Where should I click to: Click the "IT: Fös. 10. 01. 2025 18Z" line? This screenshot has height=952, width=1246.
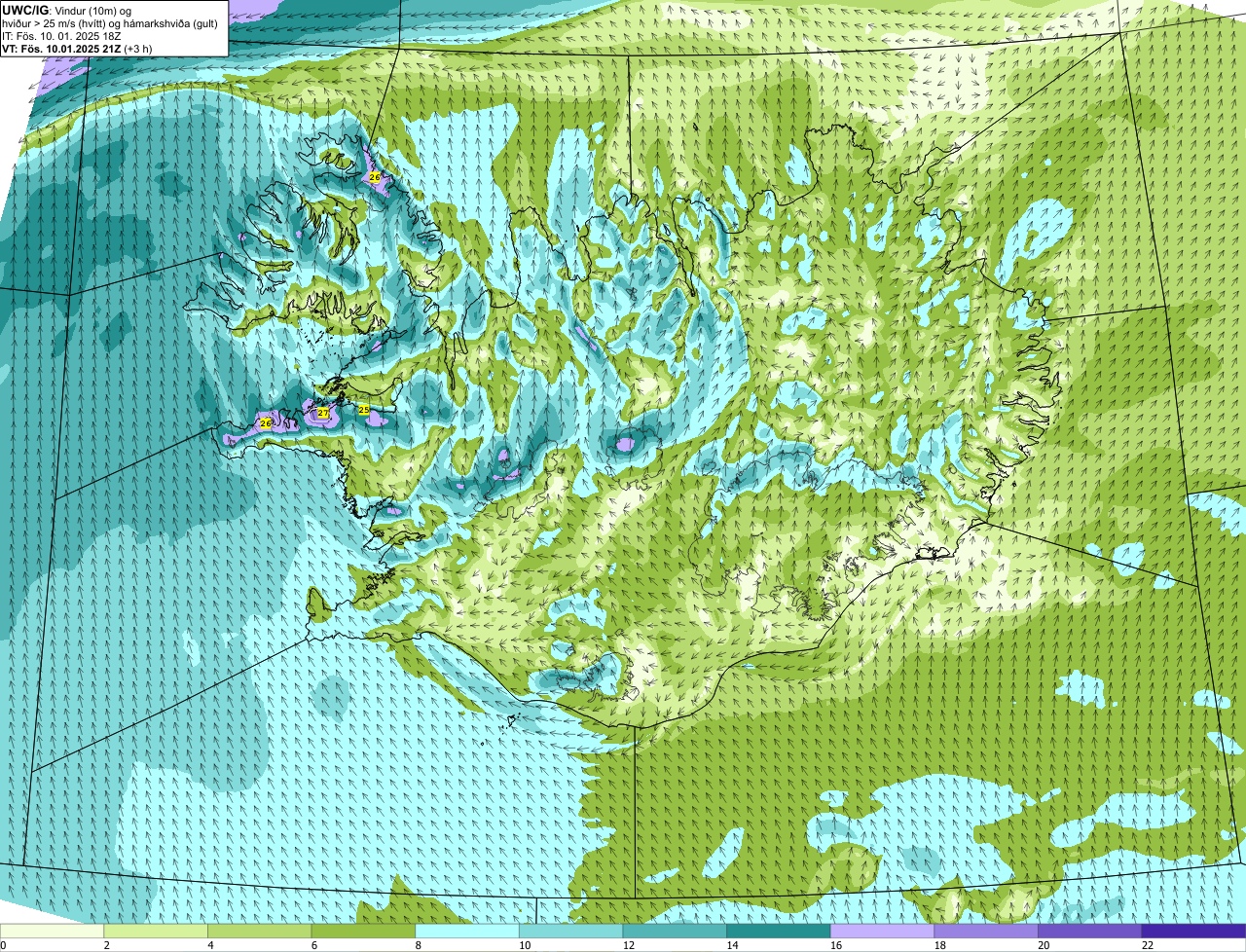coord(62,36)
